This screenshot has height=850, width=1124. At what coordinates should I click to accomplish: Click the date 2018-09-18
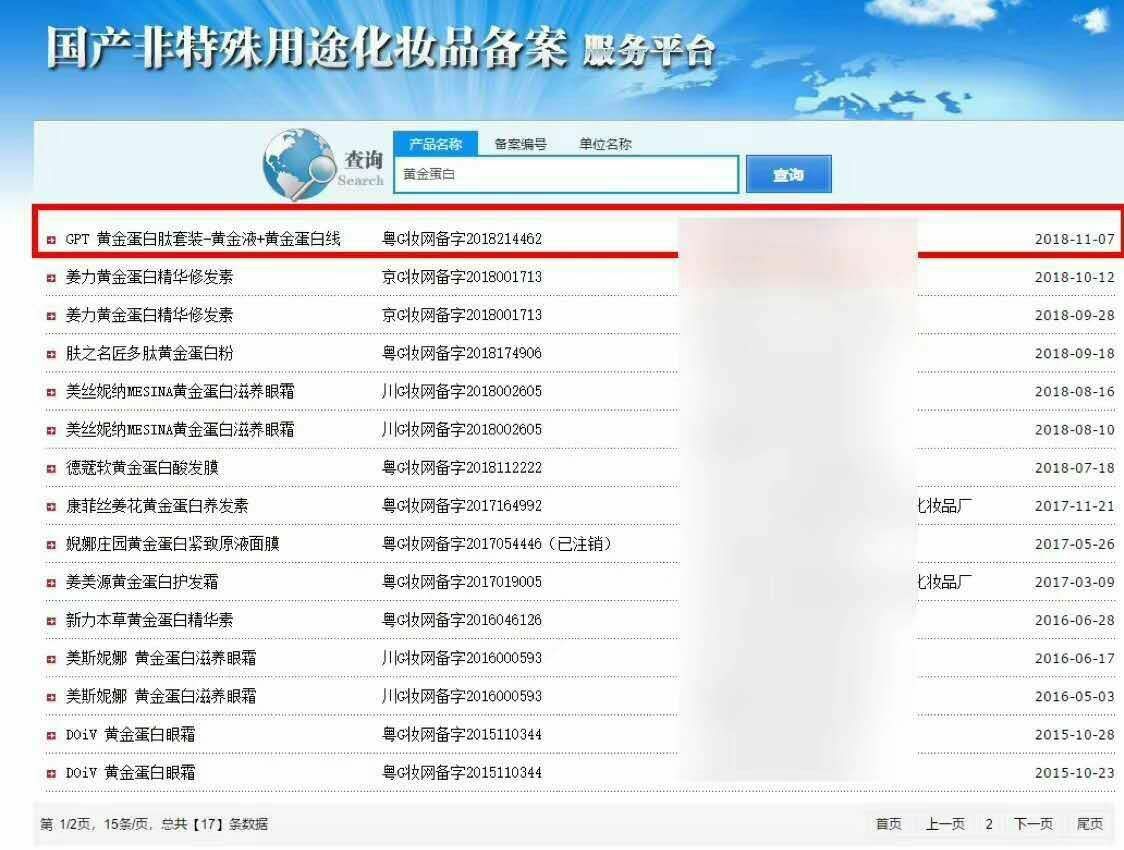point(1075,353)
